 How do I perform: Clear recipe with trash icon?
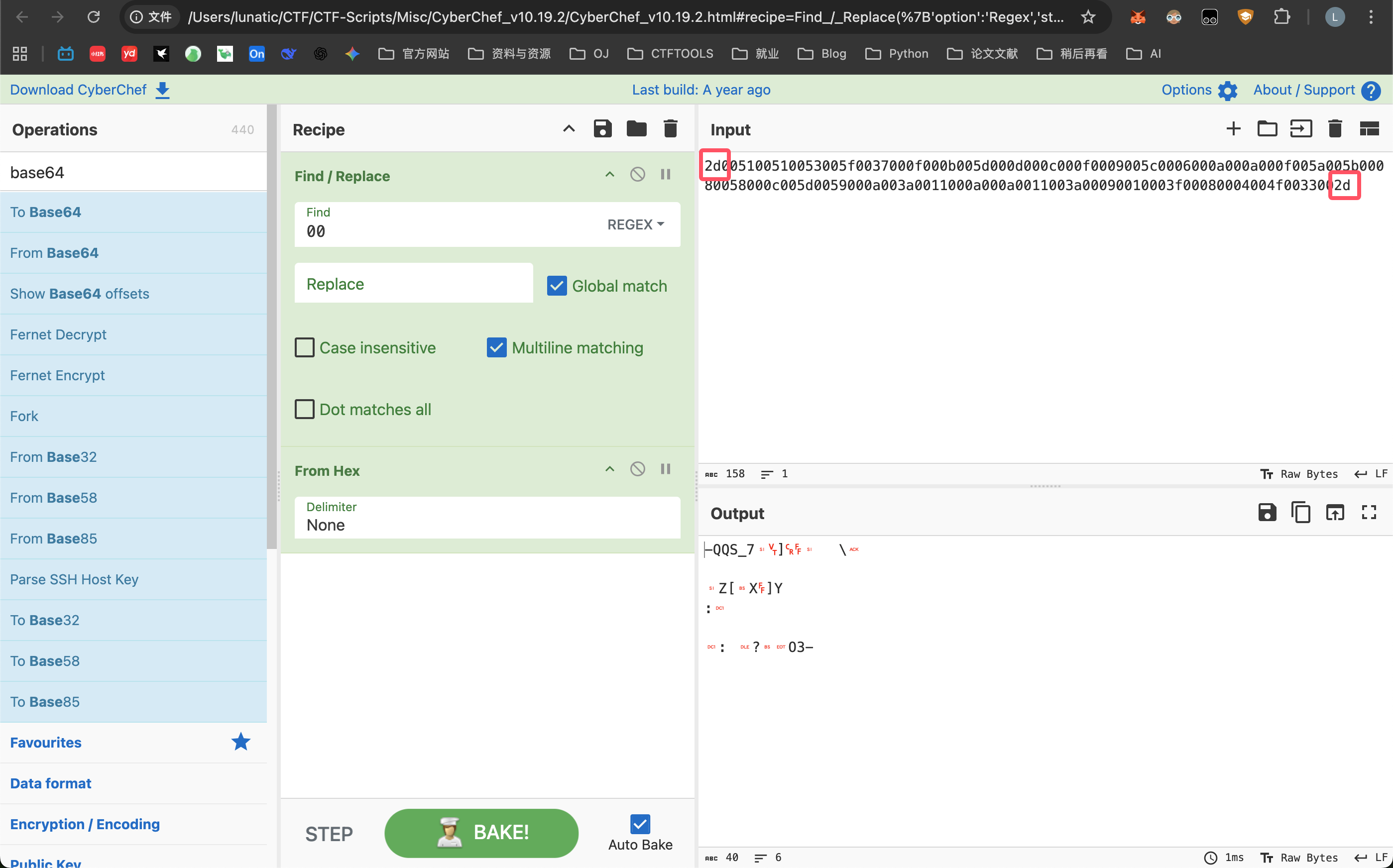coord(670,128)
